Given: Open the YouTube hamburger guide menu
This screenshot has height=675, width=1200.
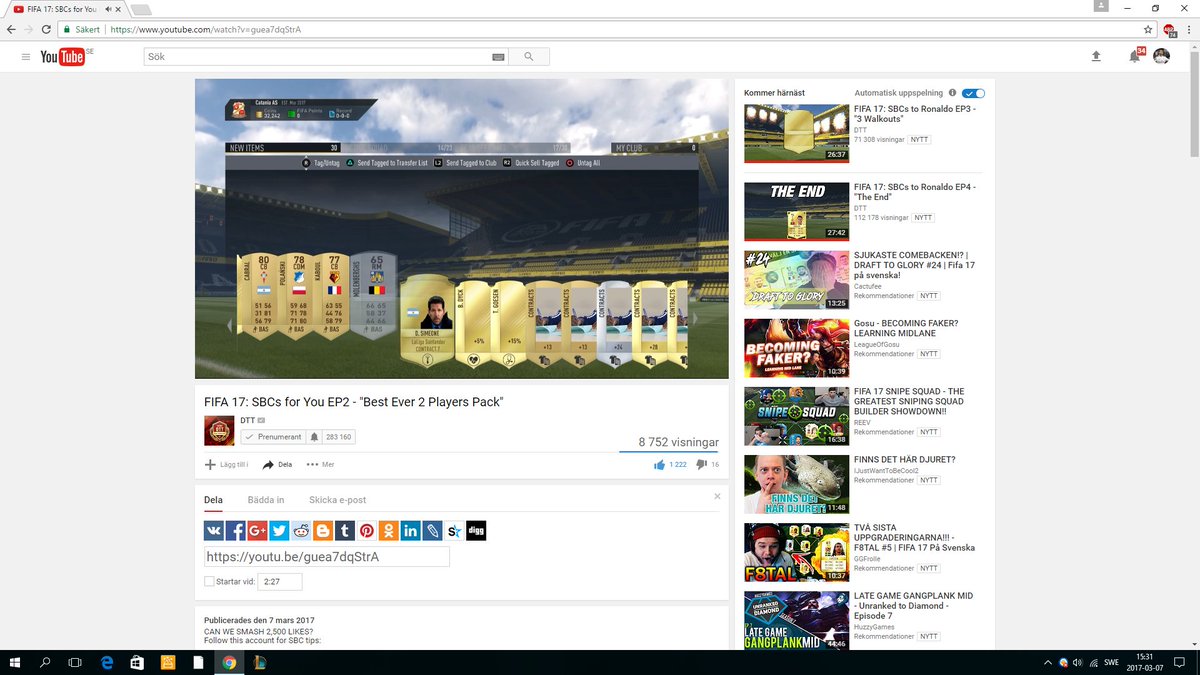Looking at the screenshot, I should click(25, 57).
